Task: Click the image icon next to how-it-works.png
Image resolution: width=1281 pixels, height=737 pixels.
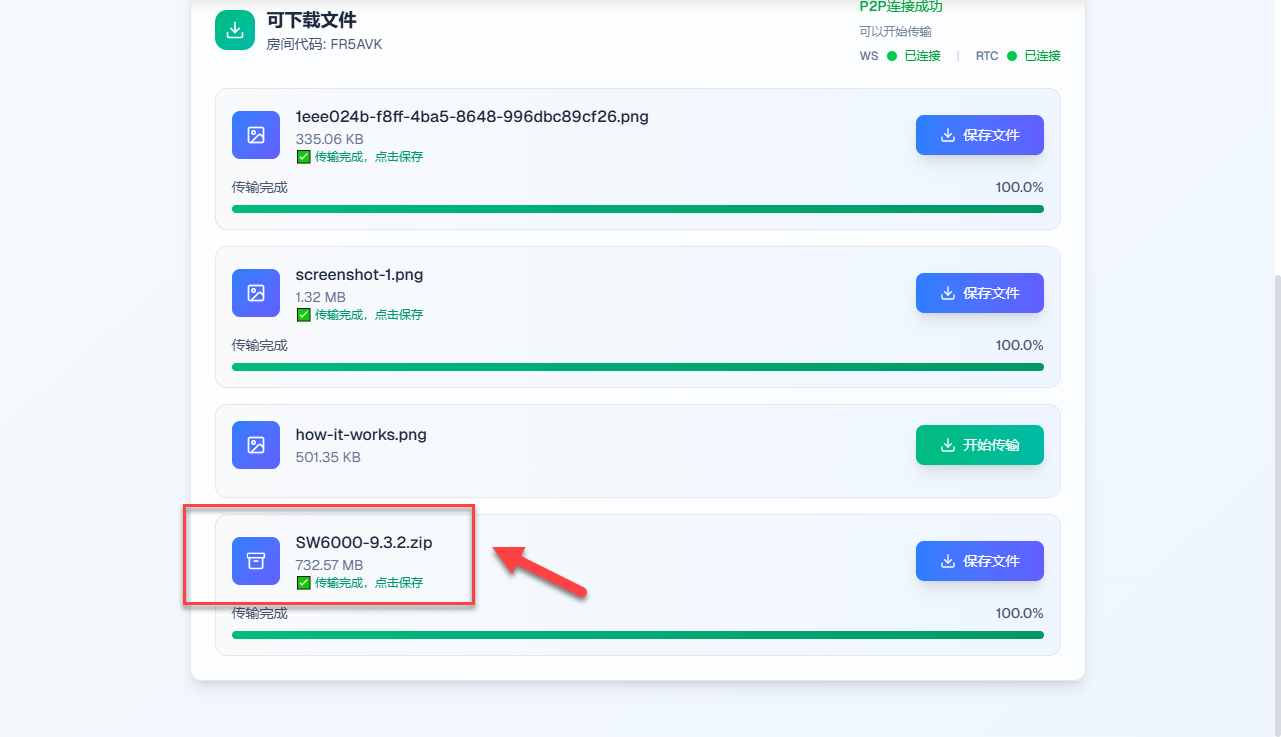Action: (x=256, y=445)
